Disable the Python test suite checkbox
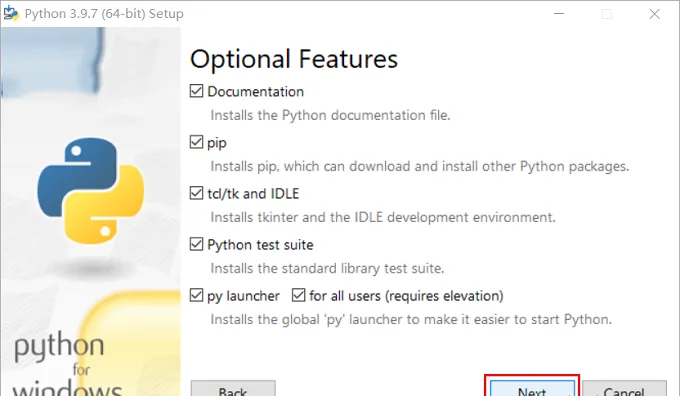The height and width of the screenshot is (396, 680). click(196, 245)
